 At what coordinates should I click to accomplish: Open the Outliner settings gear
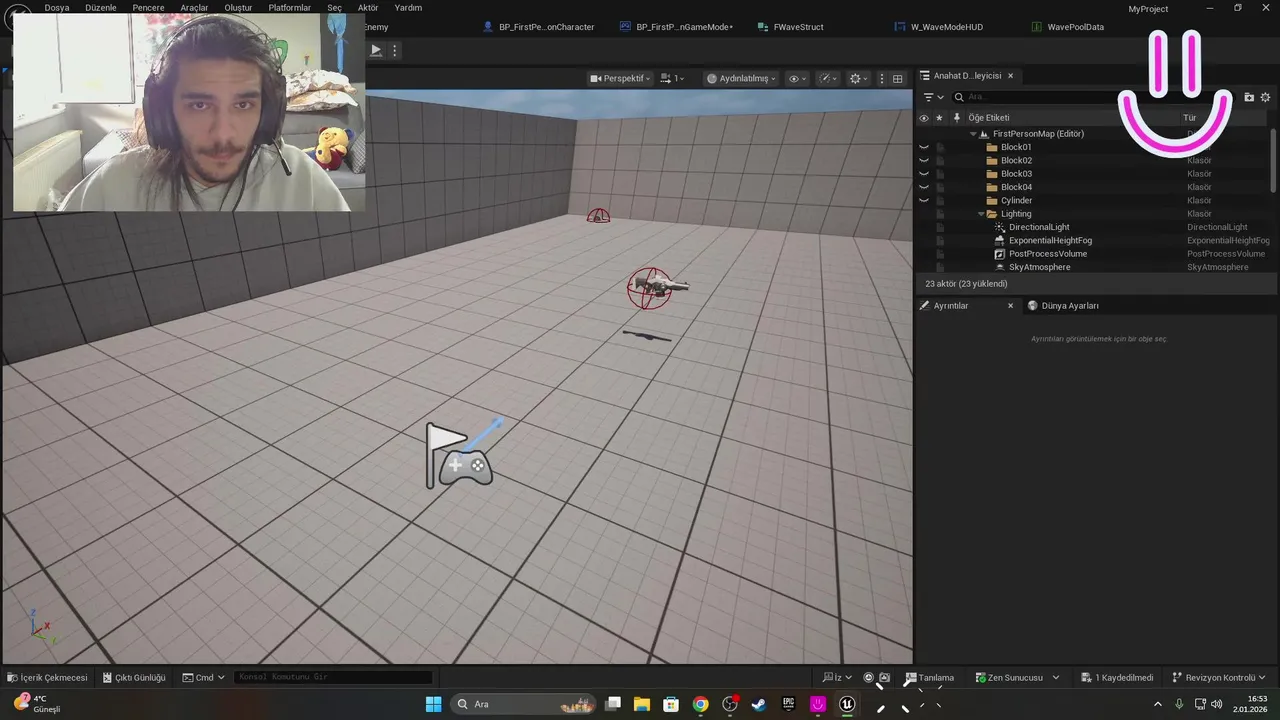(x=1265, y=97)
